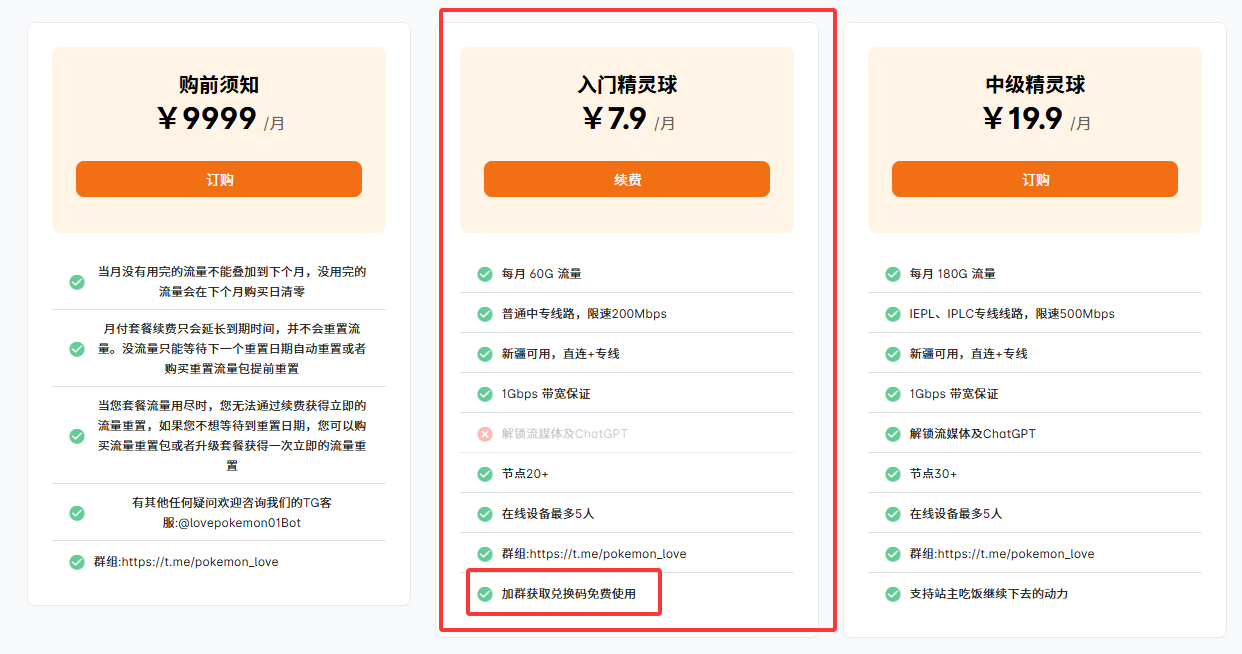
Task: Click the green check beside 每月 60G 流量
Action: click(x=485, y=274)
